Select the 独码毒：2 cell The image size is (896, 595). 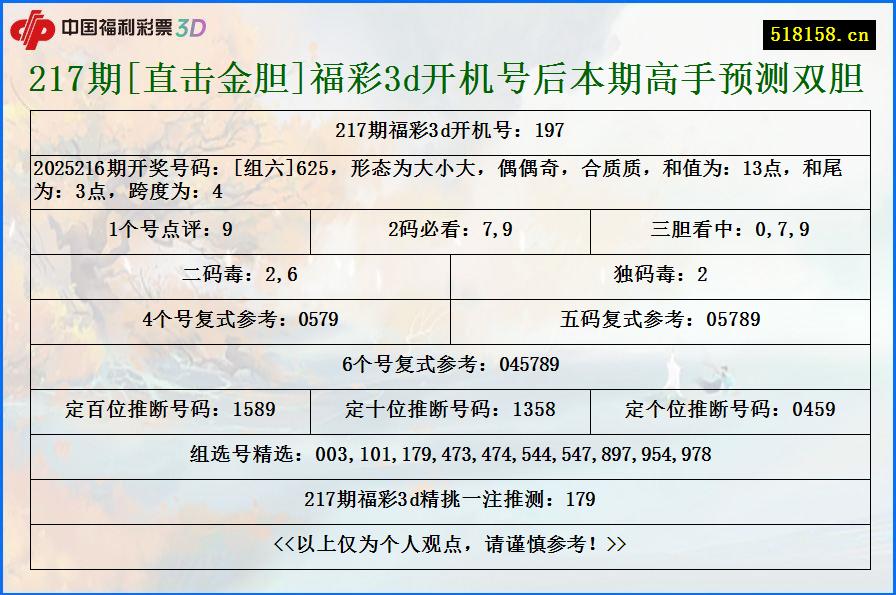click(660, 276)
